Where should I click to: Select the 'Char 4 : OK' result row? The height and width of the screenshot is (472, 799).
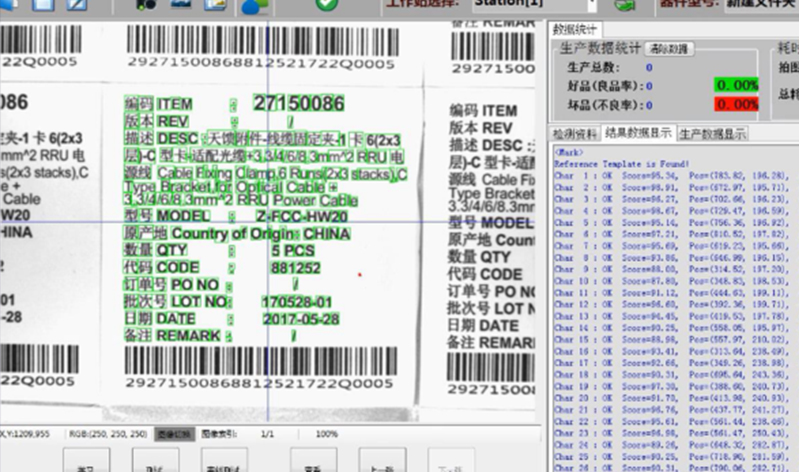click(672, 211)
